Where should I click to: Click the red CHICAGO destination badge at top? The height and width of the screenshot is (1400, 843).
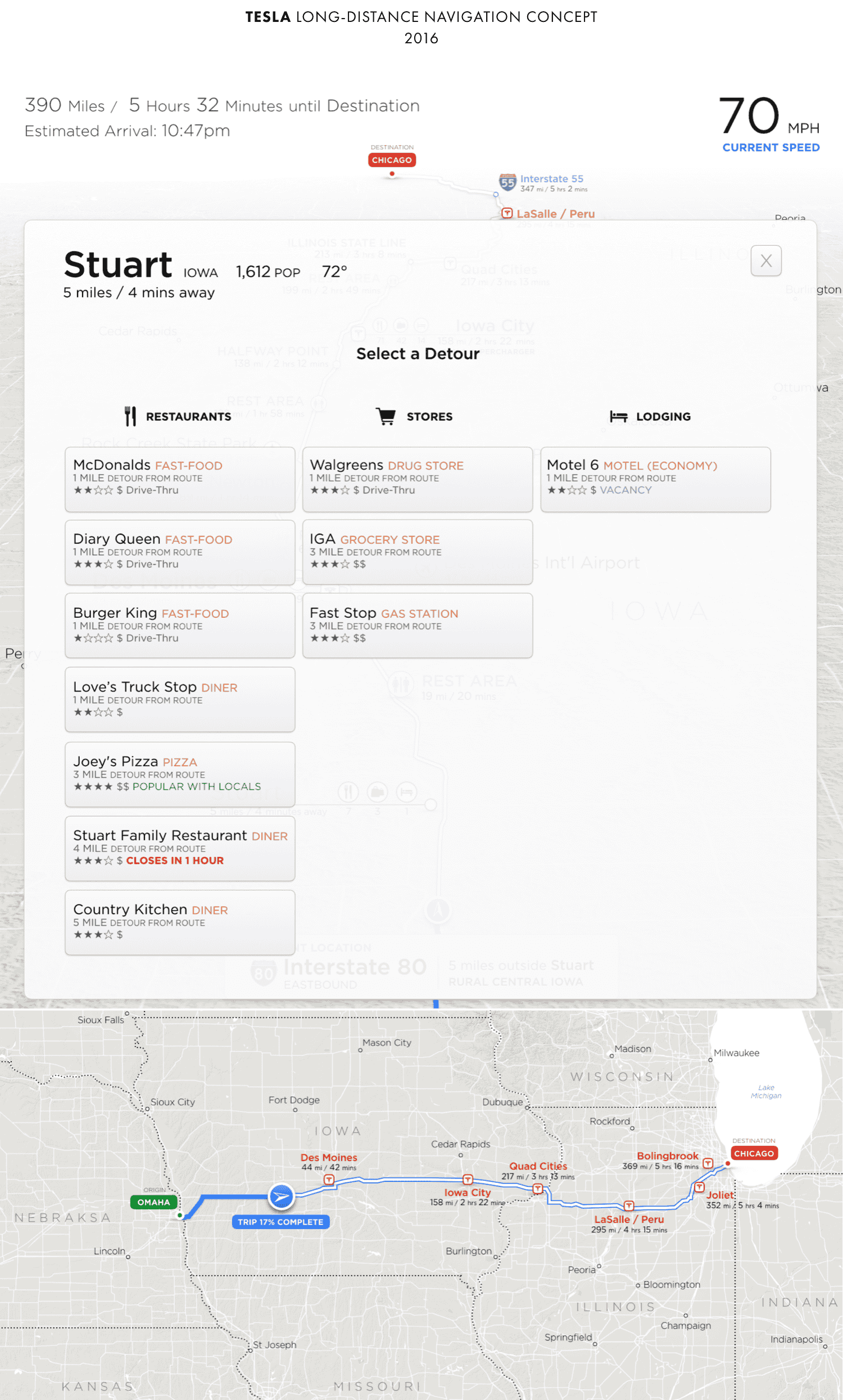pyautogui.click(x=392, y=160)
